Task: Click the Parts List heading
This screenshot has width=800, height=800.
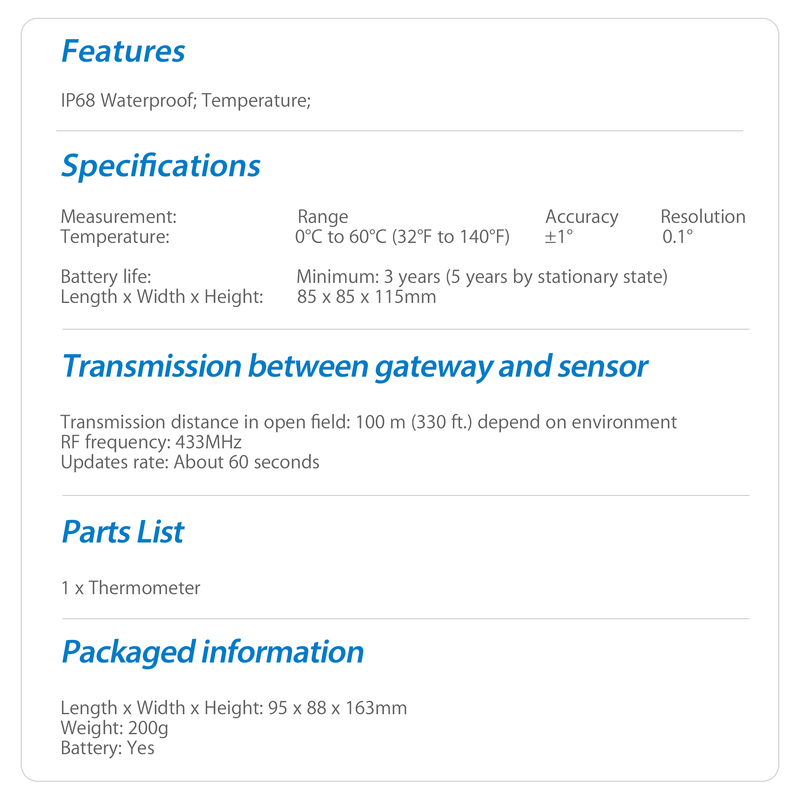Action: pyautogui.click(x=122, y=532)
